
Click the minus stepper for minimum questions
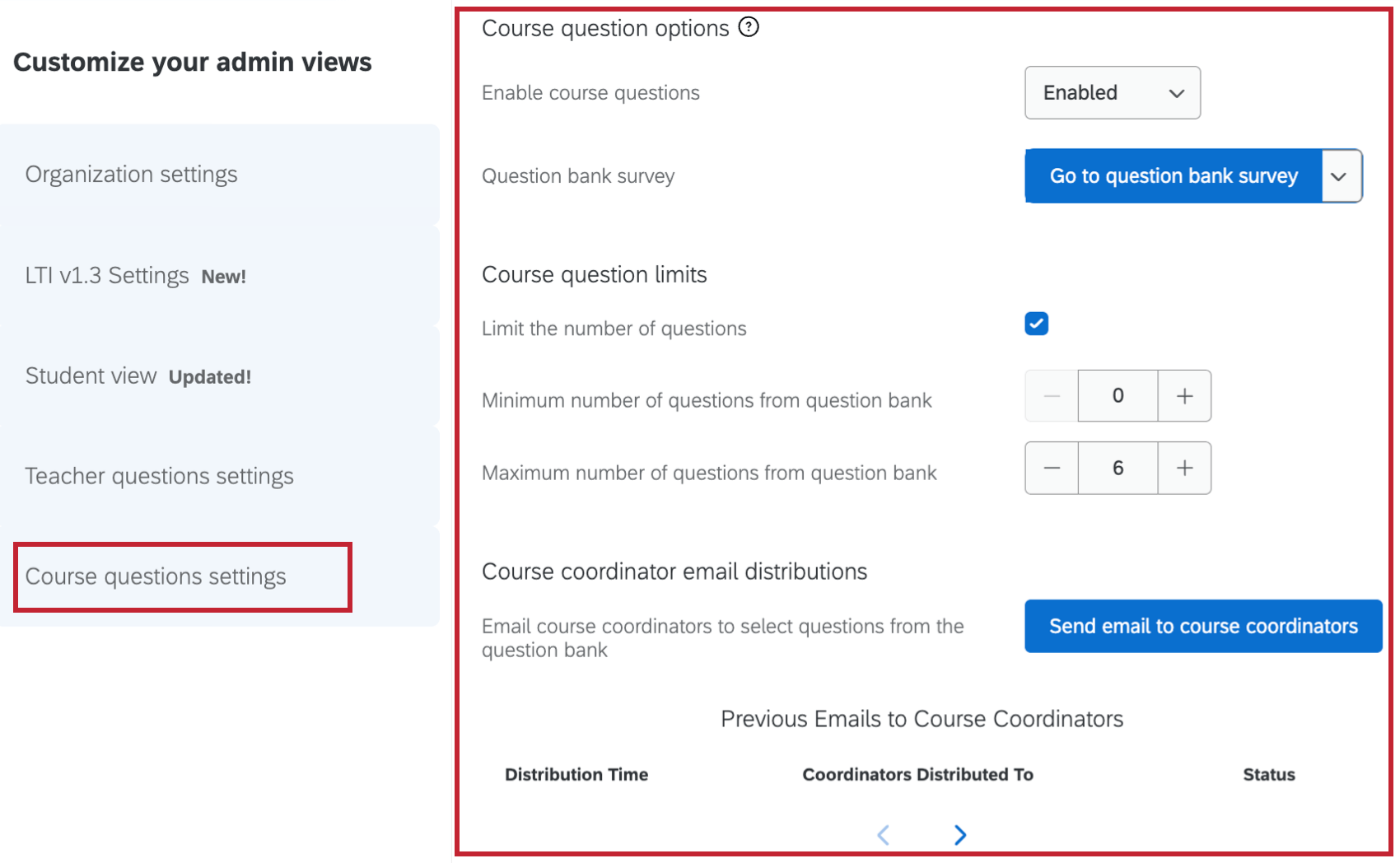click(1051, 395)
